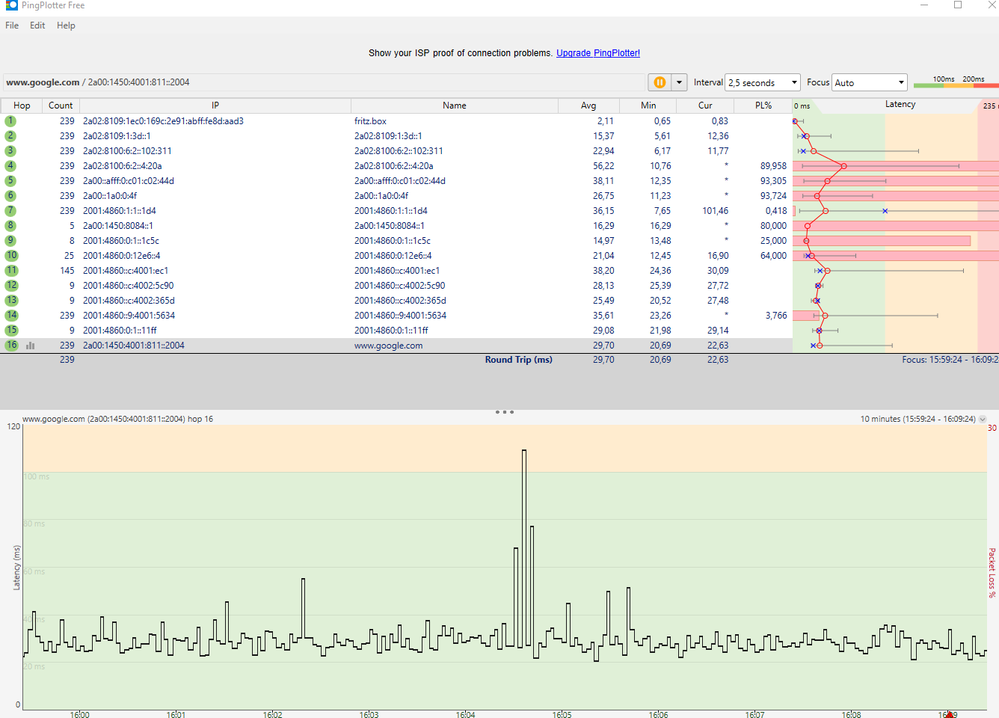Viewport: 999px width, 718px height.
Task: Click packet loss value 3,766 in hop 14
Action: [x=776, y=315]
